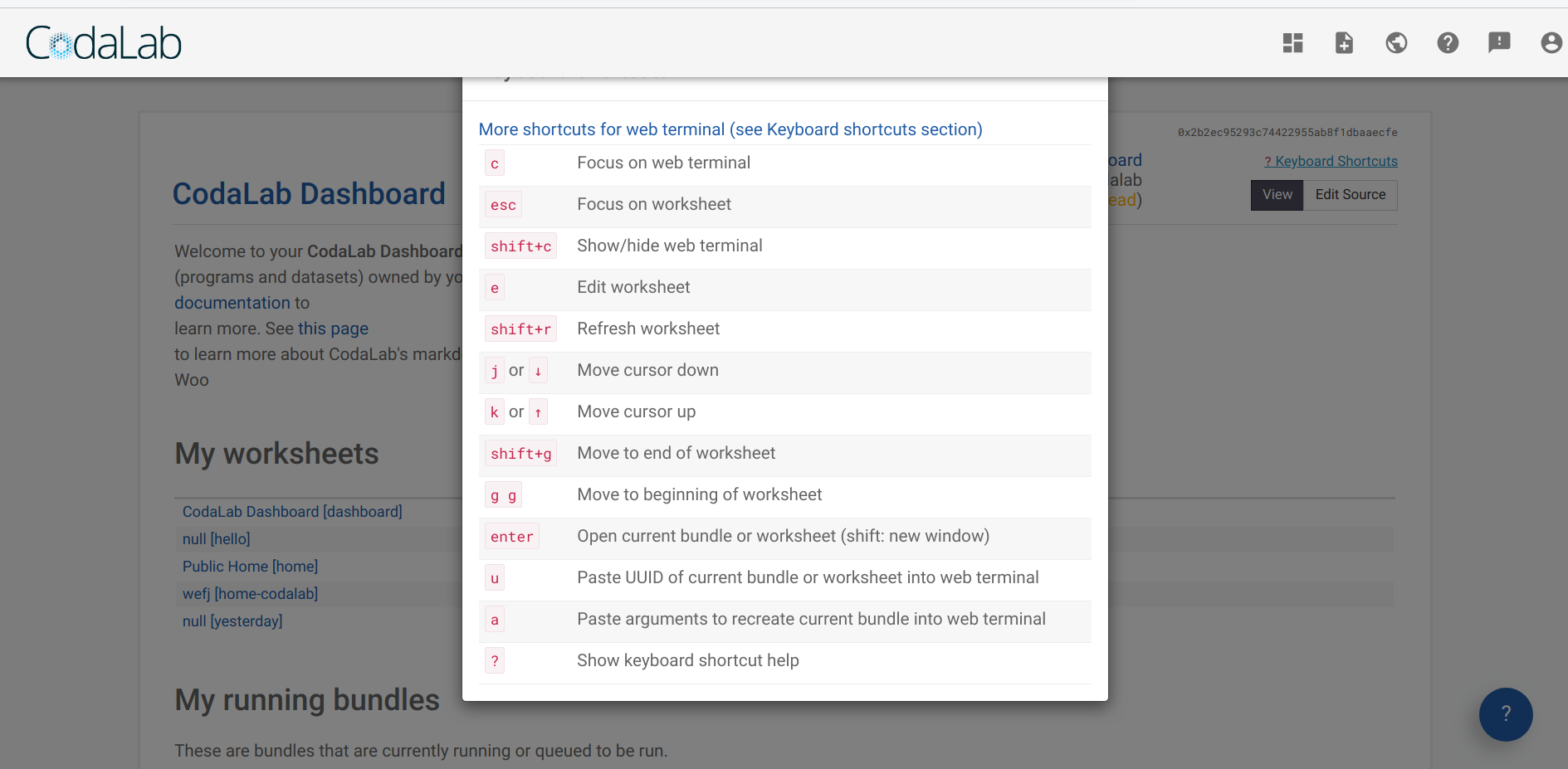1568x769 pixels.
Task: Click the CodaLab logo
Action: point(103,42)
